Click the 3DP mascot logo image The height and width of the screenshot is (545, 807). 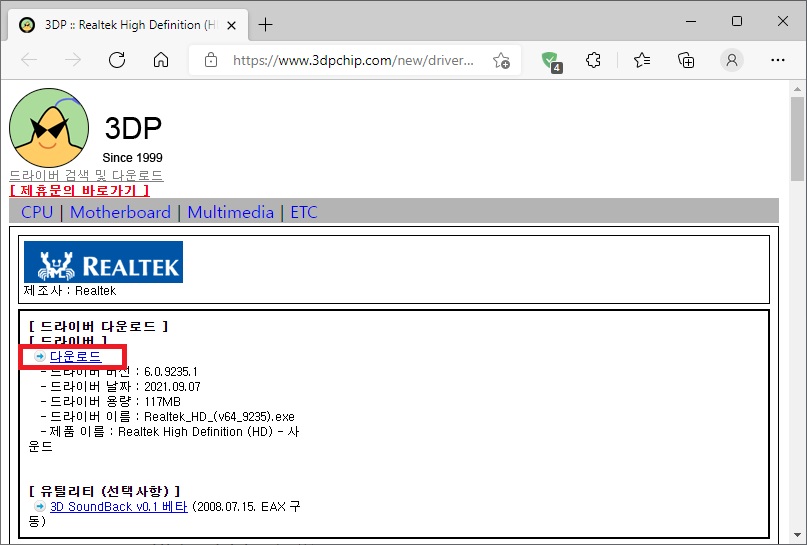(49, 128)
